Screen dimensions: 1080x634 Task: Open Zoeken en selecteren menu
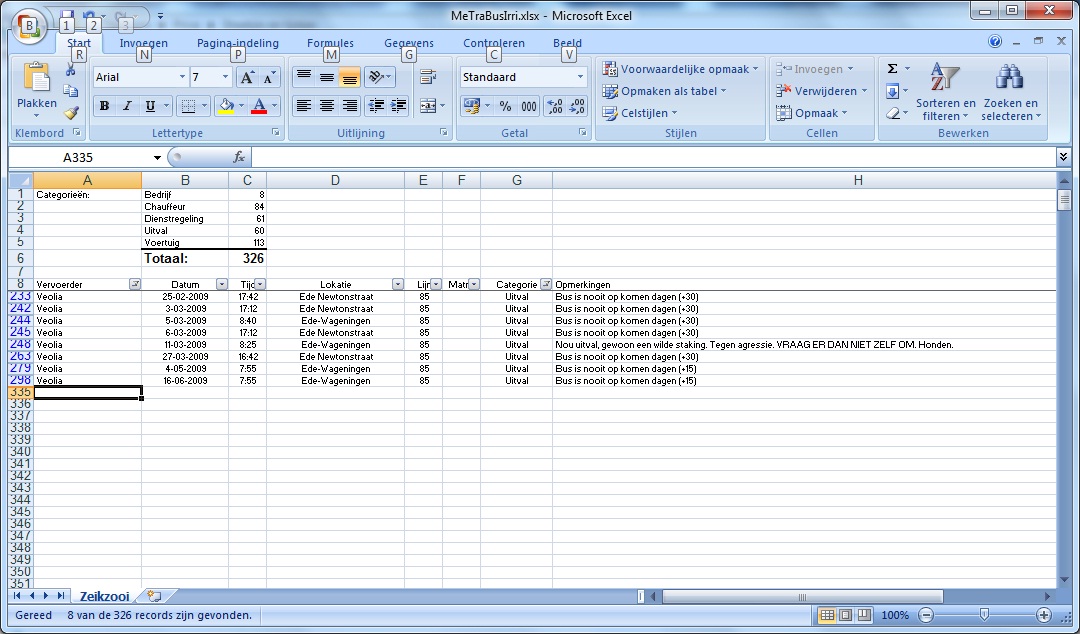1010,92
